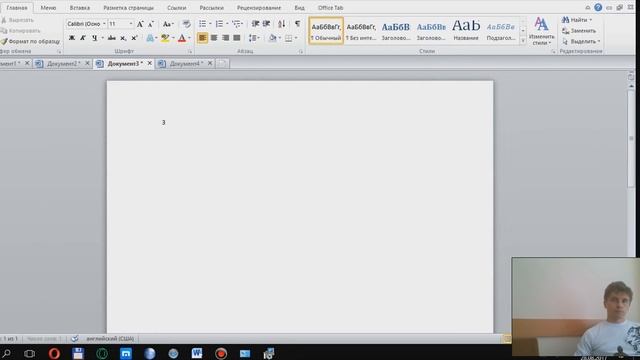
Task: Switch to the Документ4 document tab
Action: pyautogui.click(x=186, y=64)
